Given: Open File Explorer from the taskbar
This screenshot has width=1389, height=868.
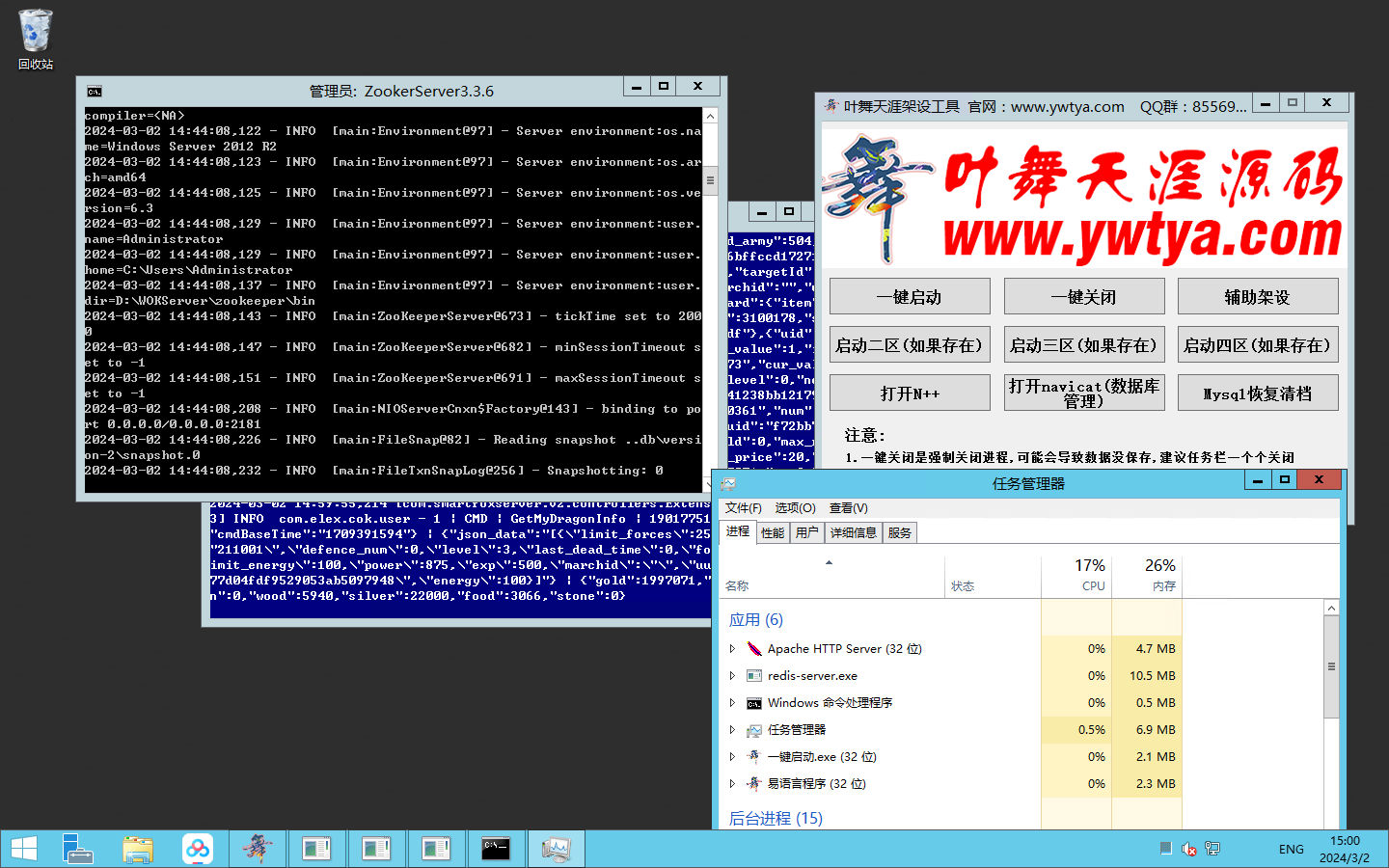Looking at the screenshot, I should pos(138,849).
